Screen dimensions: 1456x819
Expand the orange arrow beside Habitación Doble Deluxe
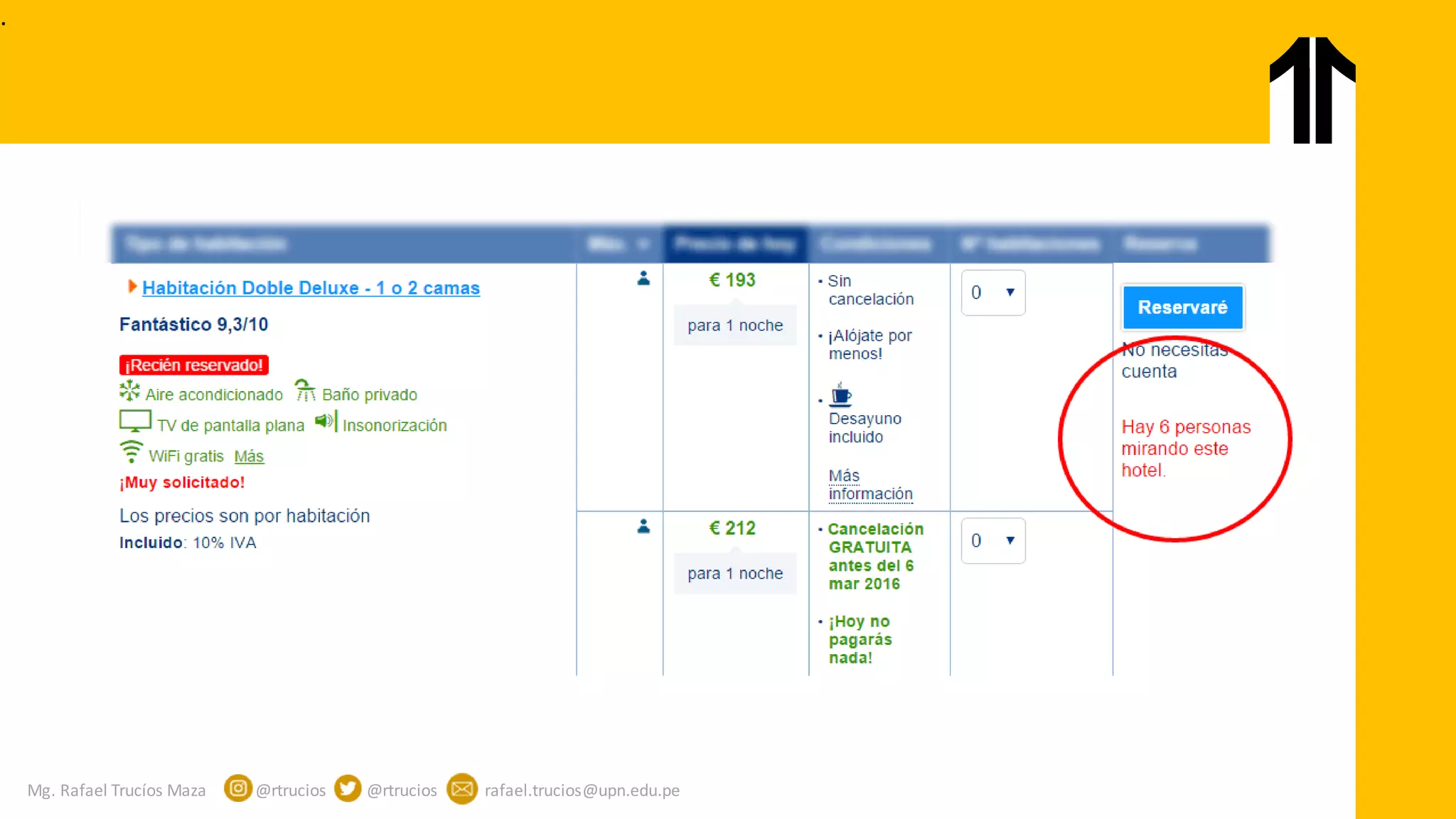point(132,287)
